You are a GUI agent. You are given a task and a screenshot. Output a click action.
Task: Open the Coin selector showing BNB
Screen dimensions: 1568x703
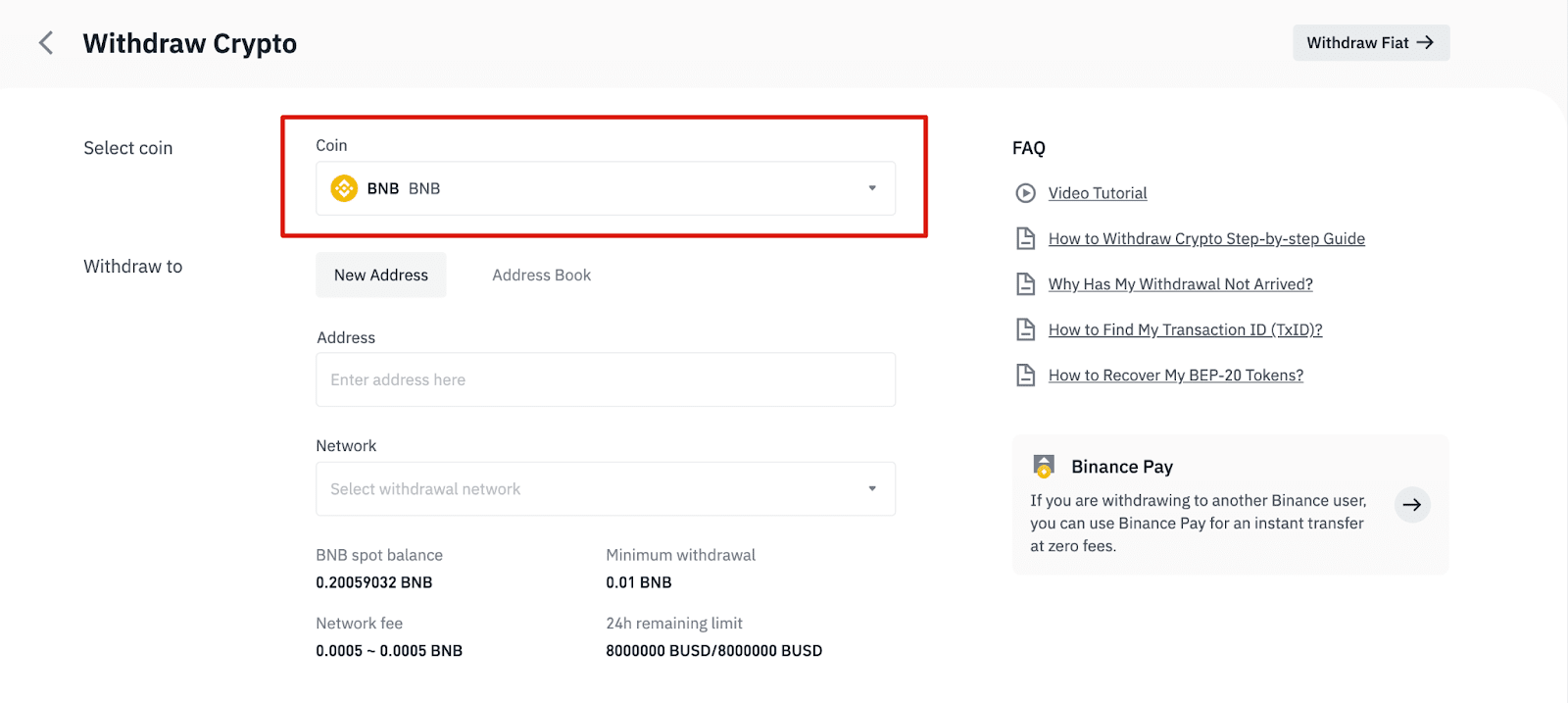click(x=606, y=188)
